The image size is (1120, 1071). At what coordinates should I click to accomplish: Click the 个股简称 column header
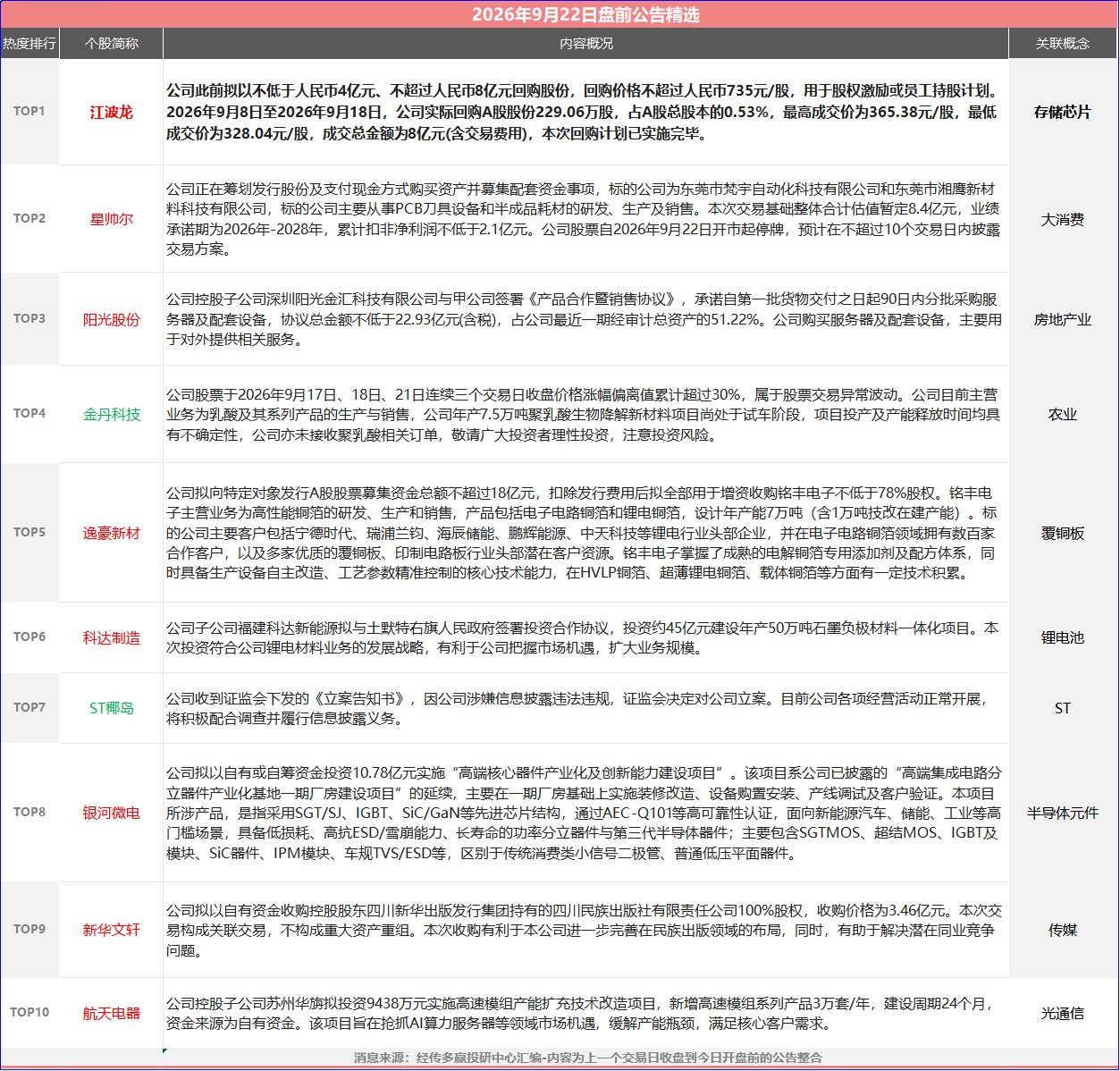coord(112,43)
